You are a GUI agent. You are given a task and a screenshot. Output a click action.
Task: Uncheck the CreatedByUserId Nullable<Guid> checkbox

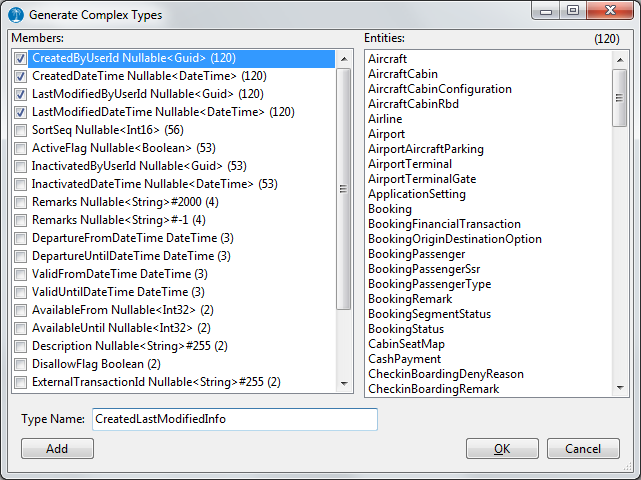click(x=21, y=59)
